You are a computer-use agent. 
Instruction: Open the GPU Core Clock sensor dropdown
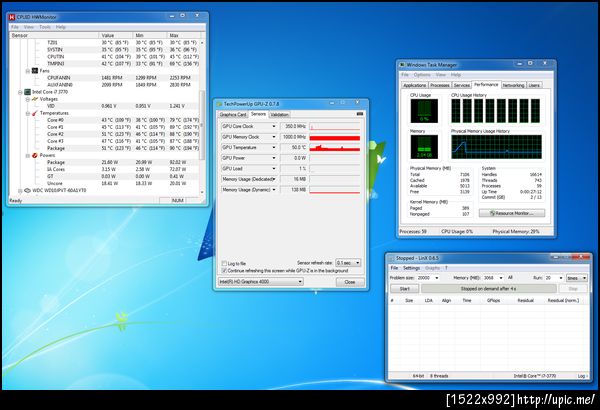274,126
